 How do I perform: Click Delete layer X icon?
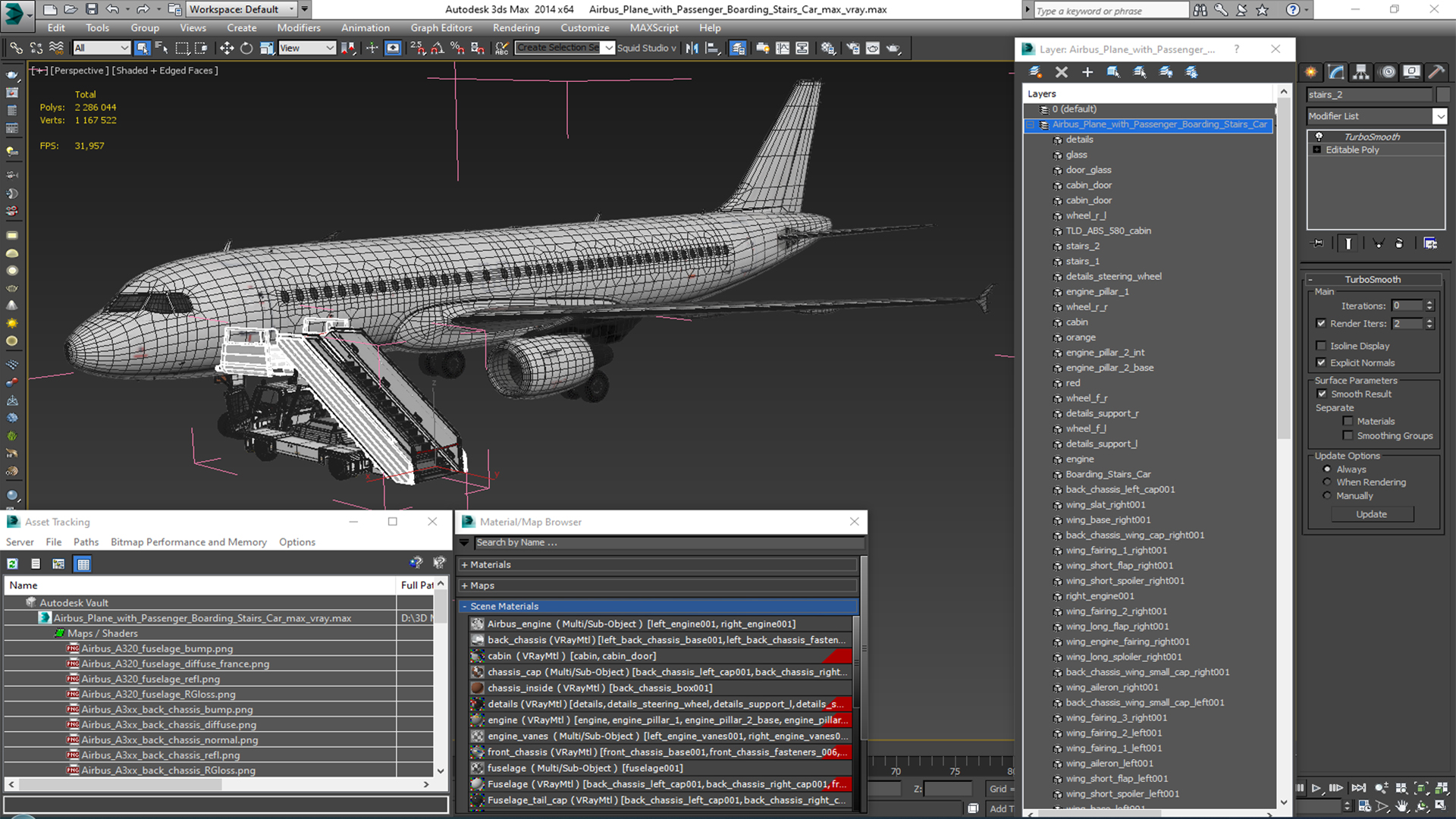[x=1062, y=72]
